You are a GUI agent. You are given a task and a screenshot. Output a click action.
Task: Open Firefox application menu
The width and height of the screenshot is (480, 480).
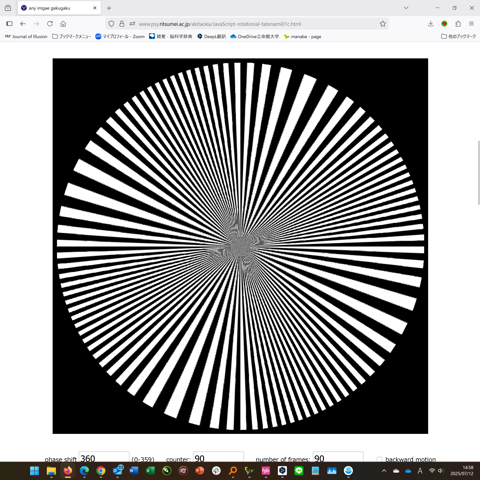pyautogui.click(x=471, y=24)
